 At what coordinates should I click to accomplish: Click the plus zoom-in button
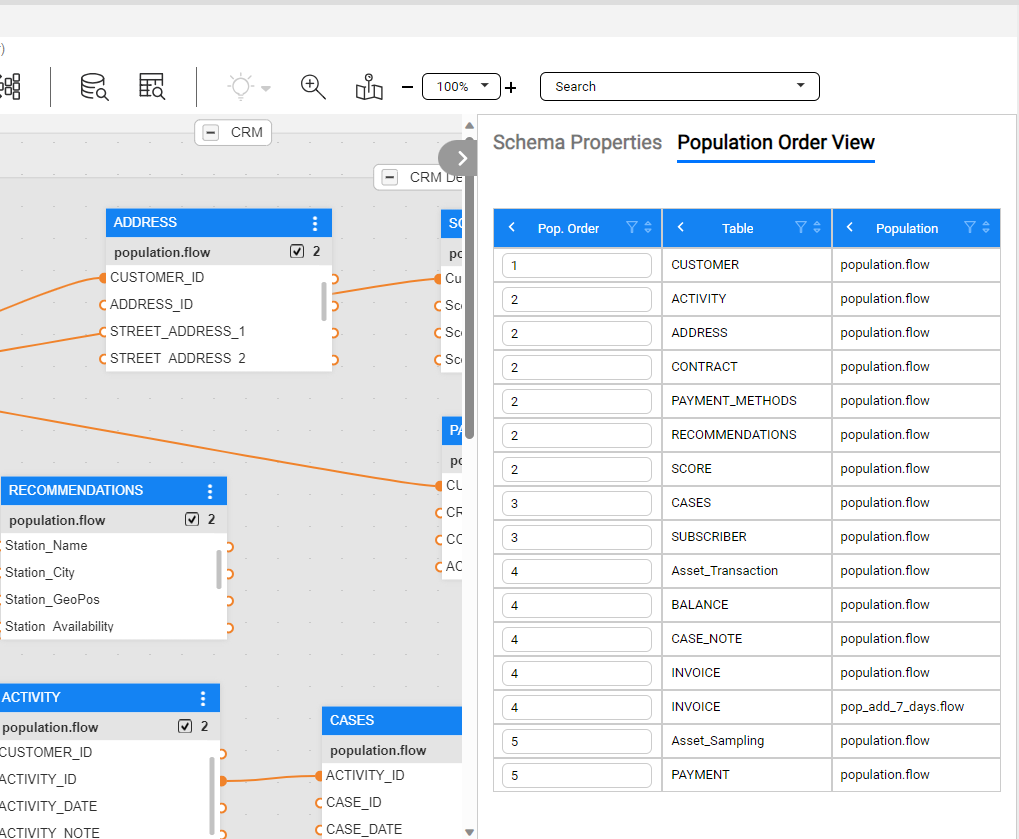[511, 88]
